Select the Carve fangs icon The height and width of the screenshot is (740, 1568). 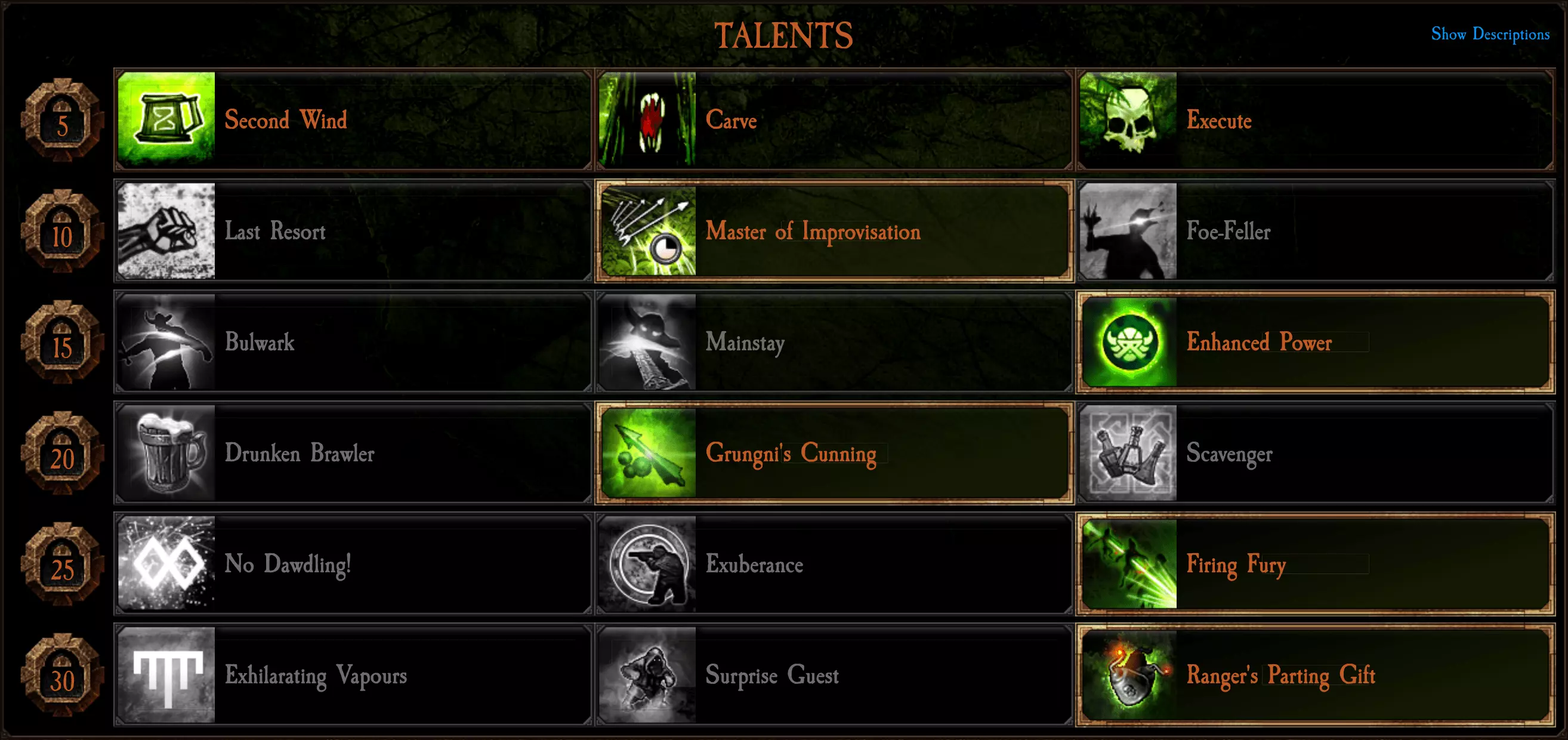click(647, 119)
